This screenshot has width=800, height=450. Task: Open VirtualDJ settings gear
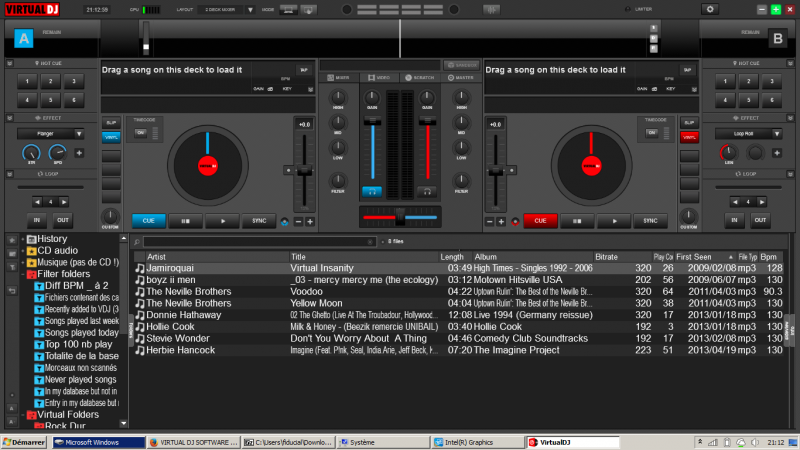710,9
